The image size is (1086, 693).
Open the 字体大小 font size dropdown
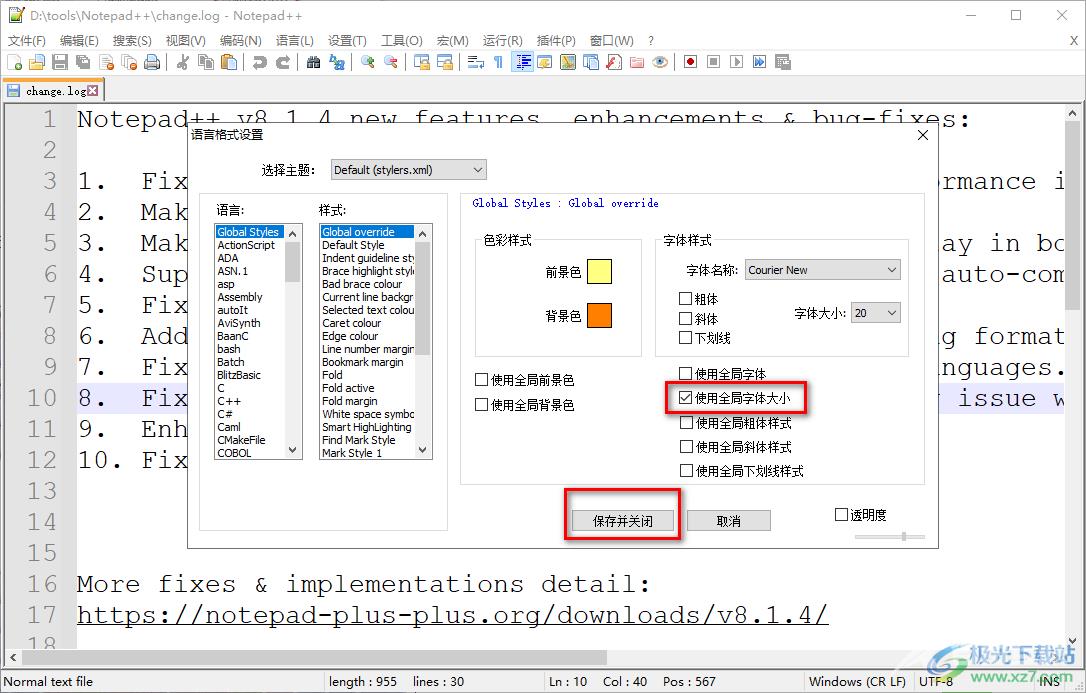tap(875, 313)
